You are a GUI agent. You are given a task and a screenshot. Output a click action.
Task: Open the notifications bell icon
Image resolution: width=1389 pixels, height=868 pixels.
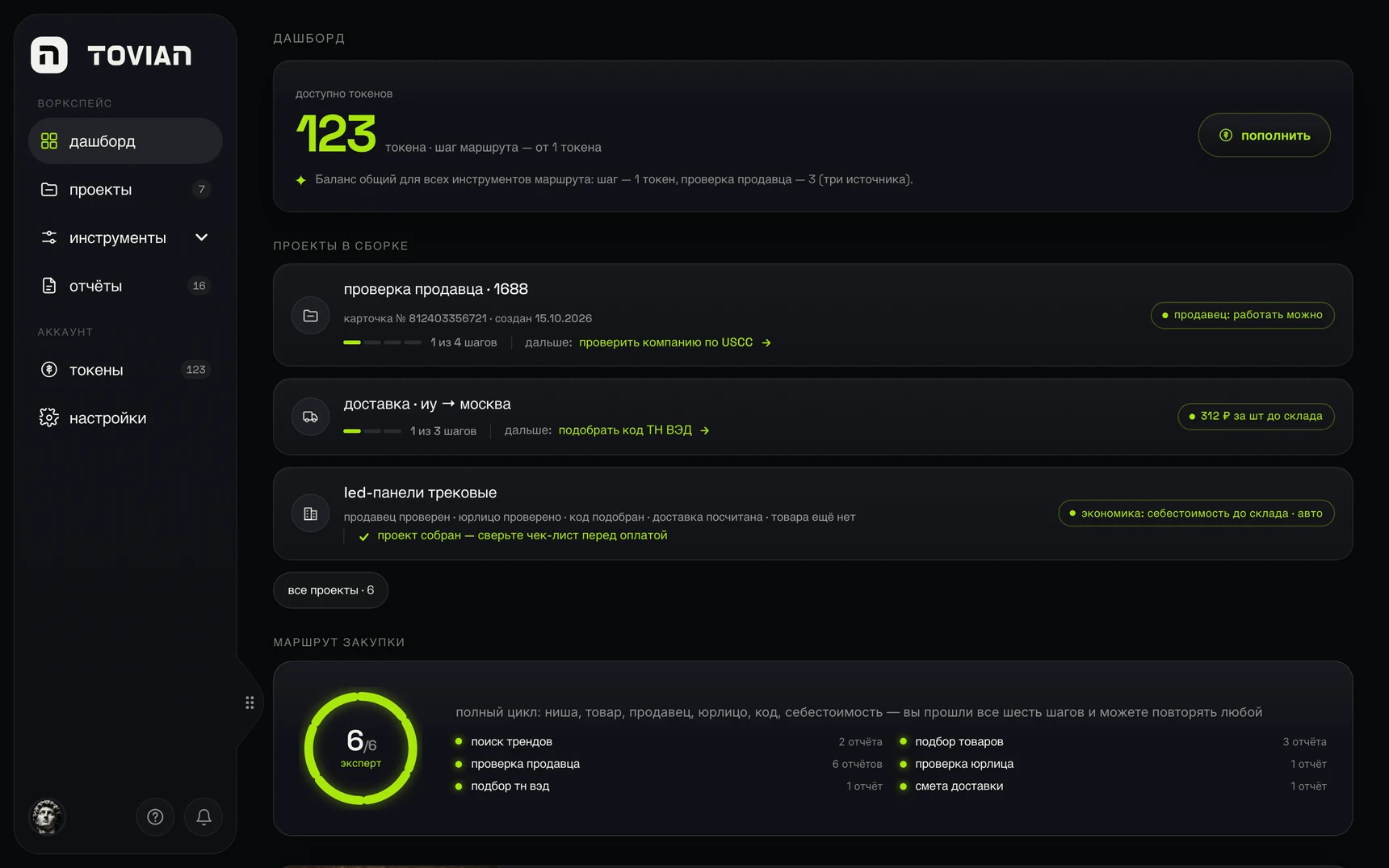tap(204, 817)
